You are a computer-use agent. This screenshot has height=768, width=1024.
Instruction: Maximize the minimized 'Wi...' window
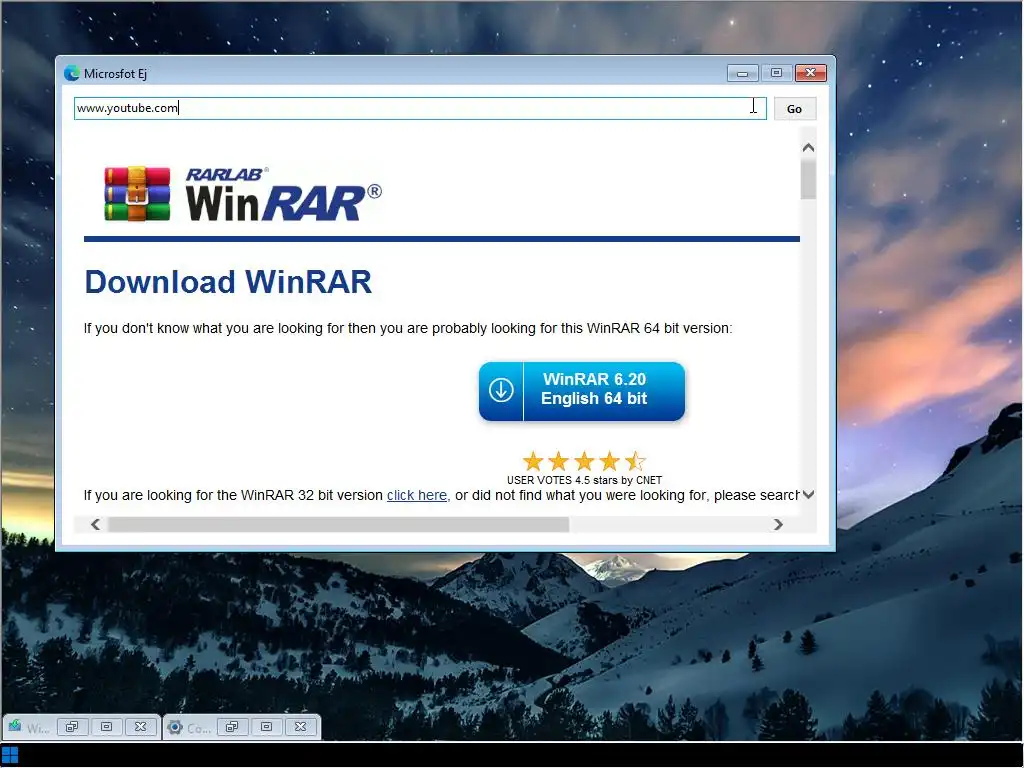(x=106, y=727)
